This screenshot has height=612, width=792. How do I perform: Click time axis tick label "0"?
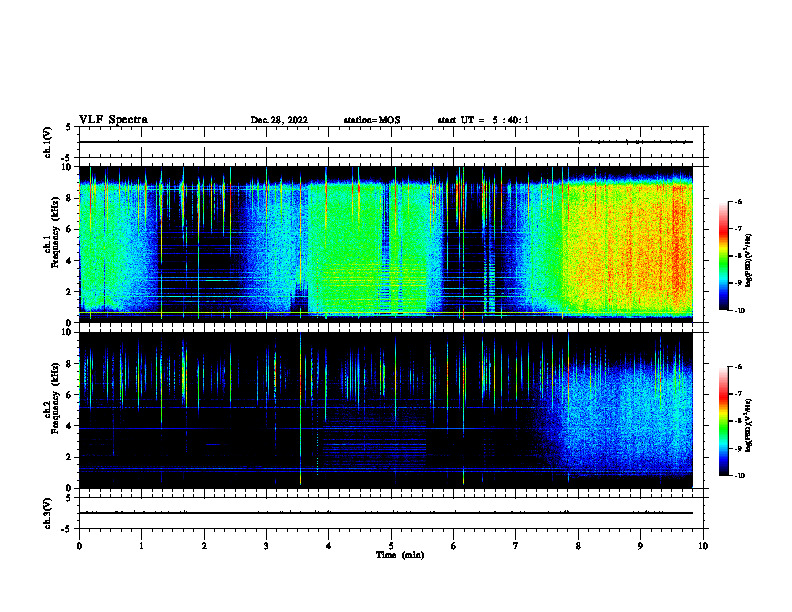(79, 546)
